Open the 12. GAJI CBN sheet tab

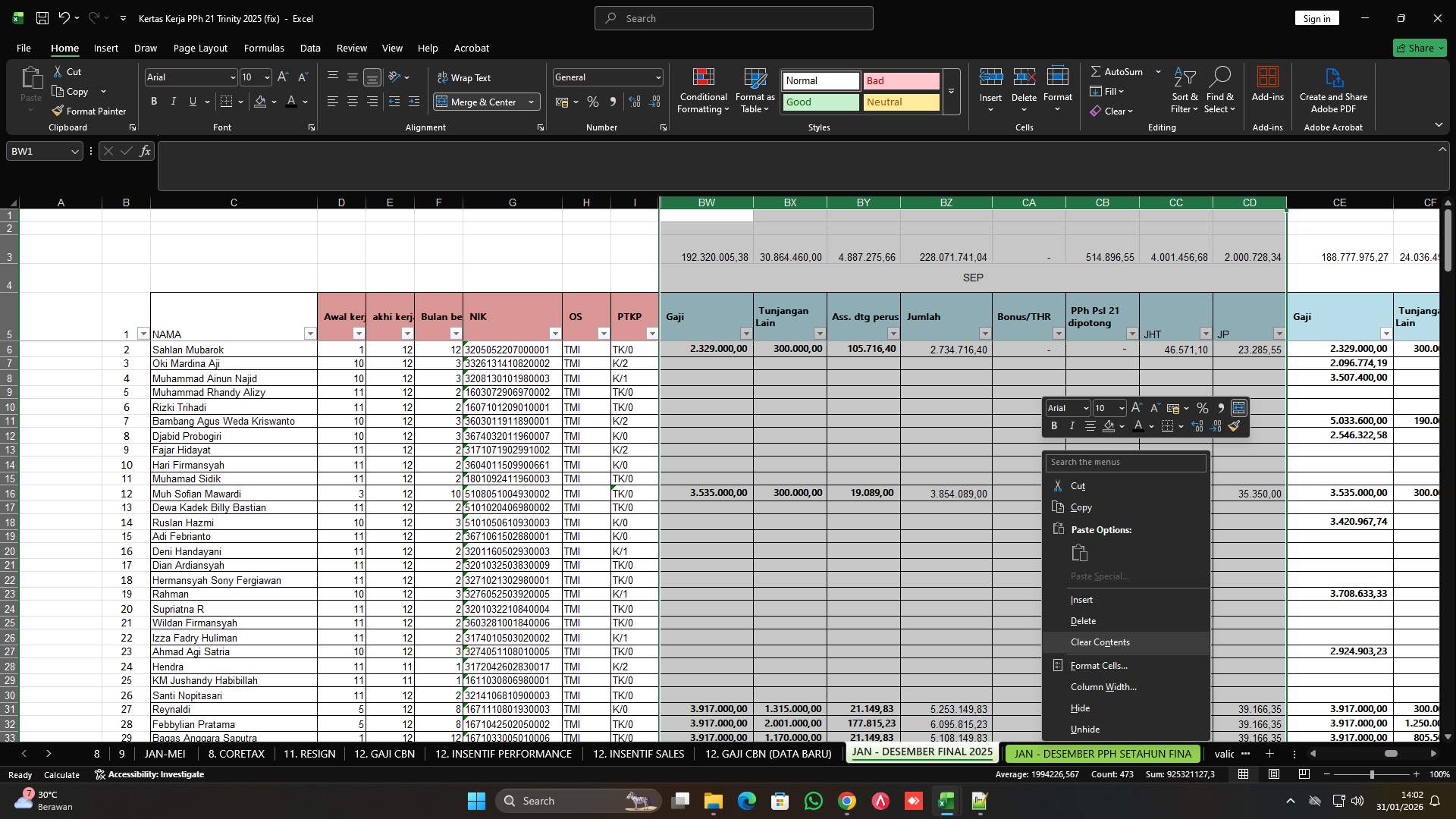click(x=384, y=754)
